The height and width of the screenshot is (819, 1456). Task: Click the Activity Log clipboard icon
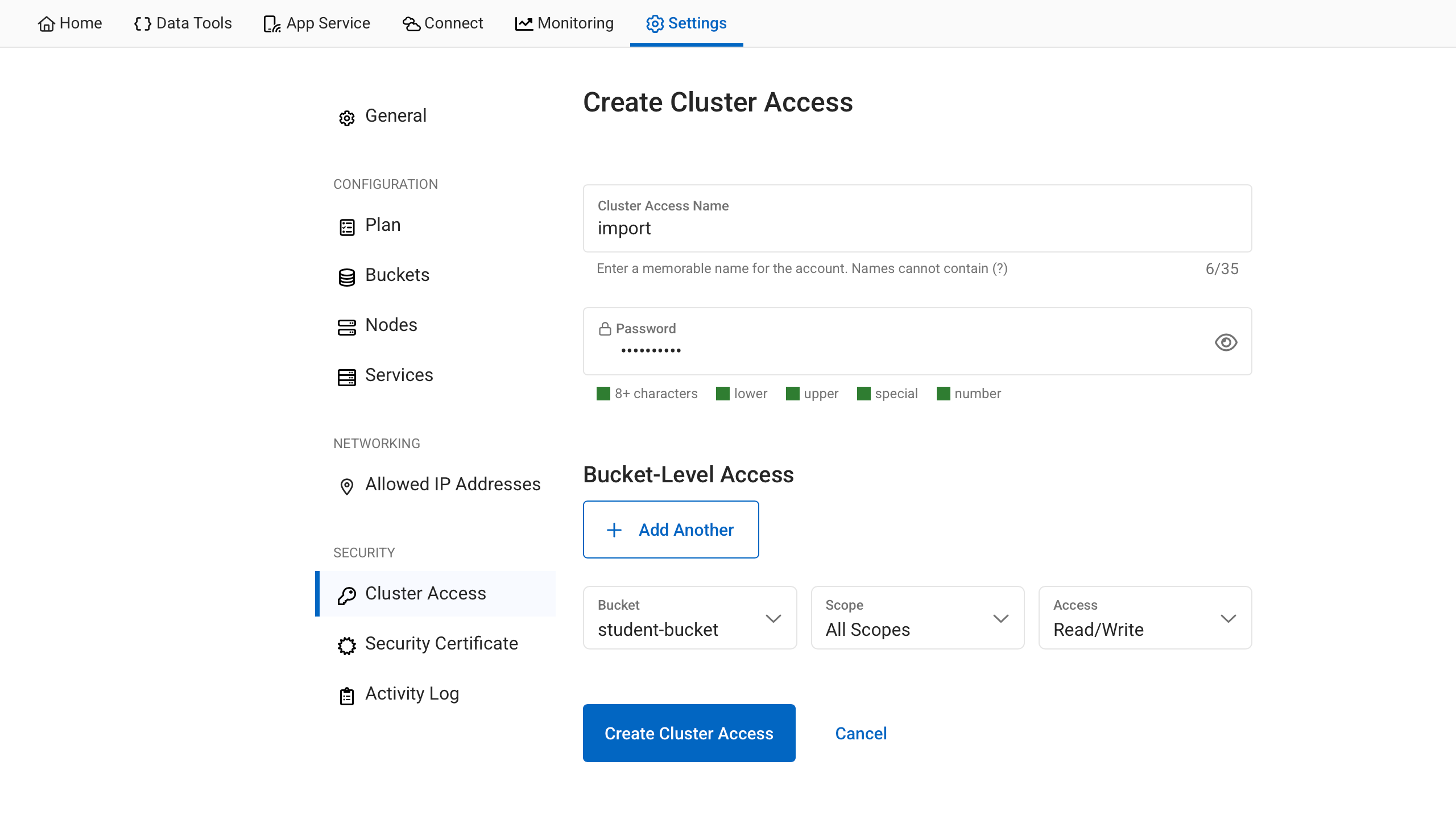pos(346,696)
